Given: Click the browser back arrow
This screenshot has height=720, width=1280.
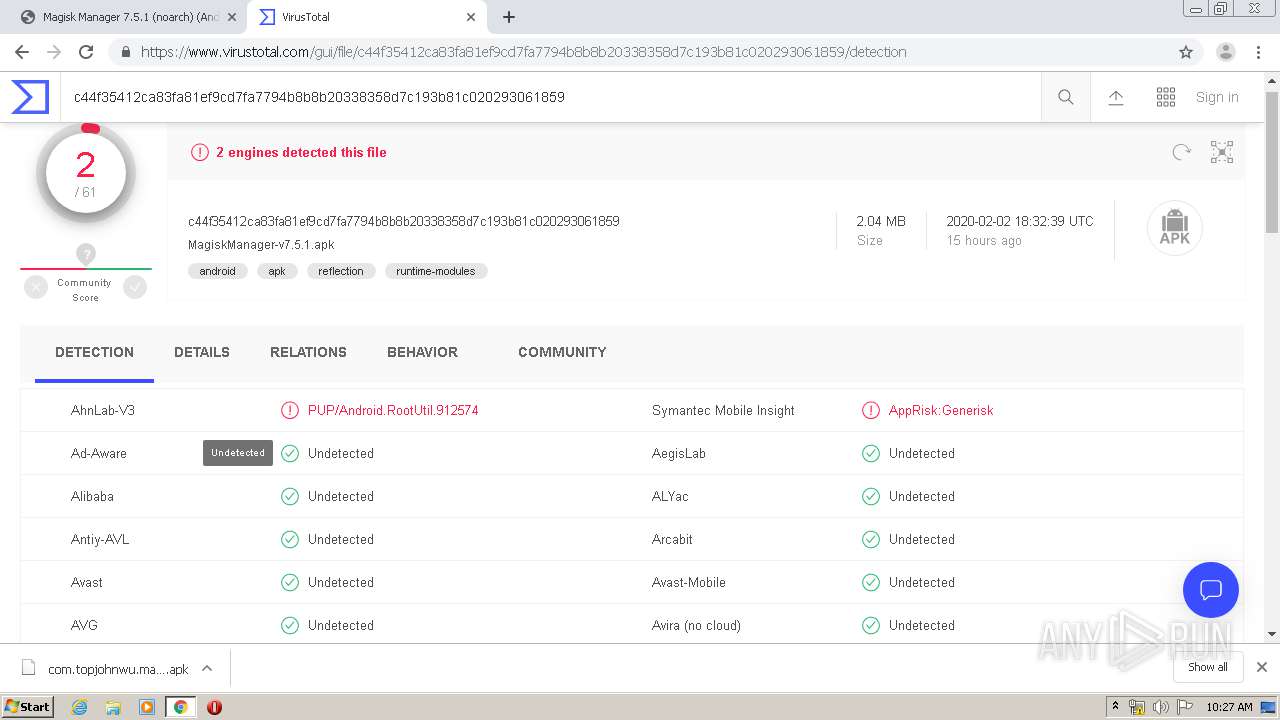Looking at the screenshot, I should 22,52.
